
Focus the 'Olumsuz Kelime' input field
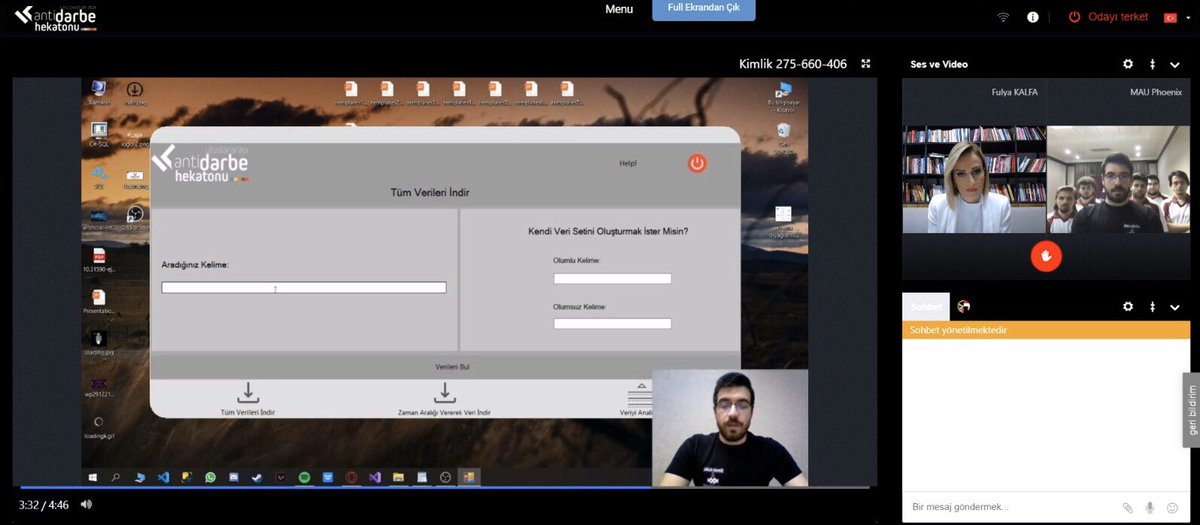[x=612, y=324]
